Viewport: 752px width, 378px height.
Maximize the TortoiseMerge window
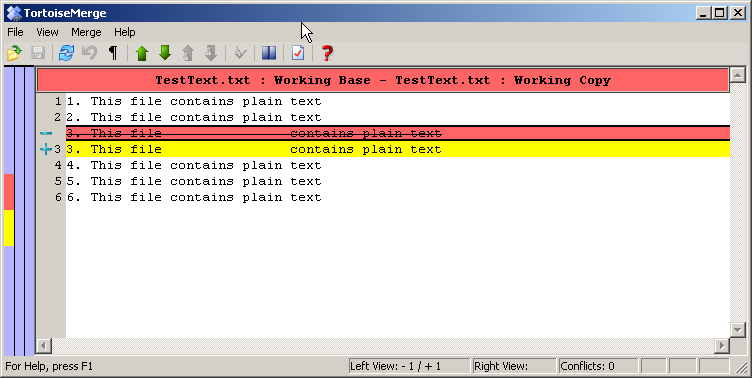tap(719, 13)
